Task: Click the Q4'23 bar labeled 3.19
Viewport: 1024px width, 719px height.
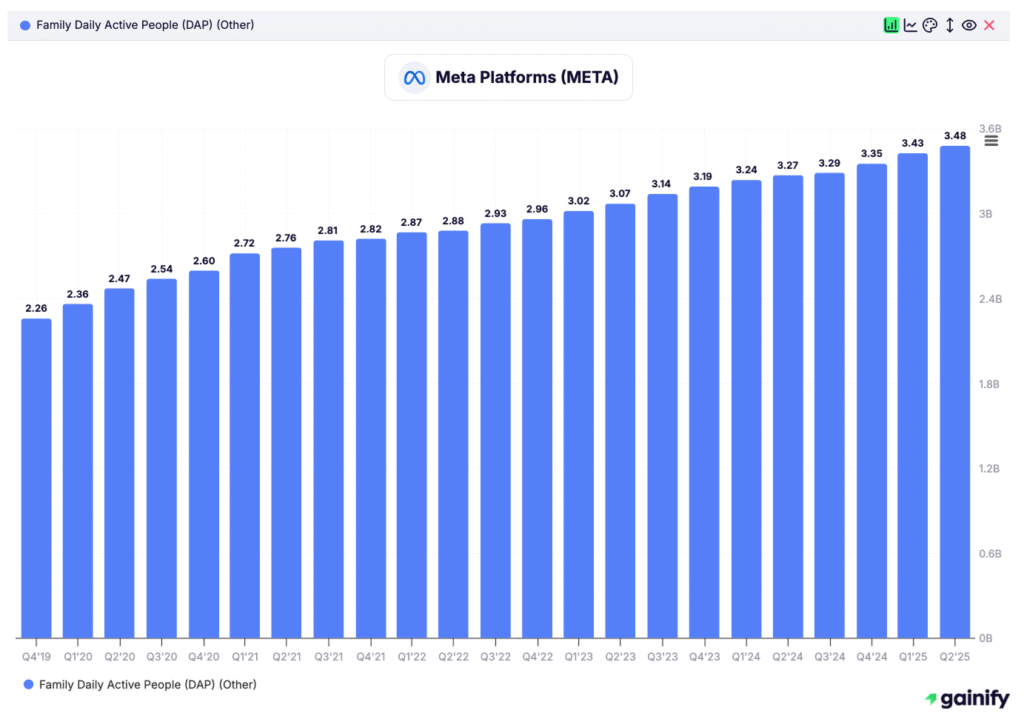Action: [704, 411]
